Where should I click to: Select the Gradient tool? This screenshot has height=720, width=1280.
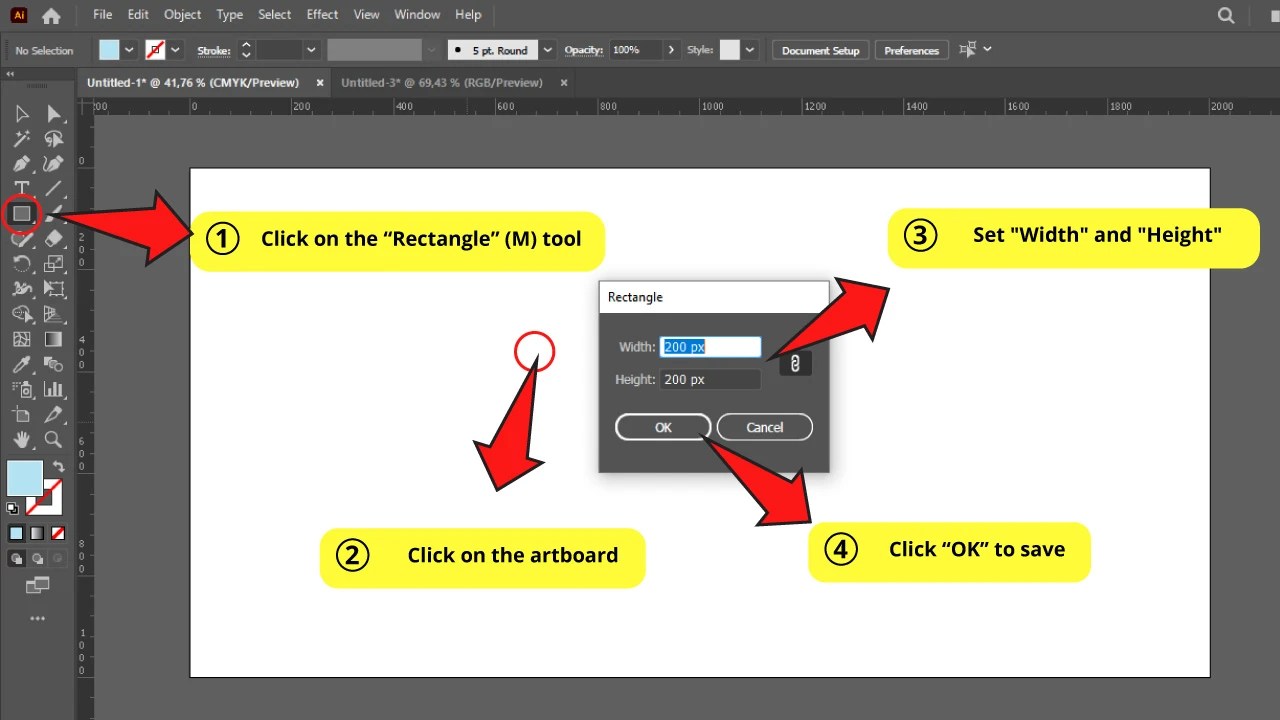52,339
